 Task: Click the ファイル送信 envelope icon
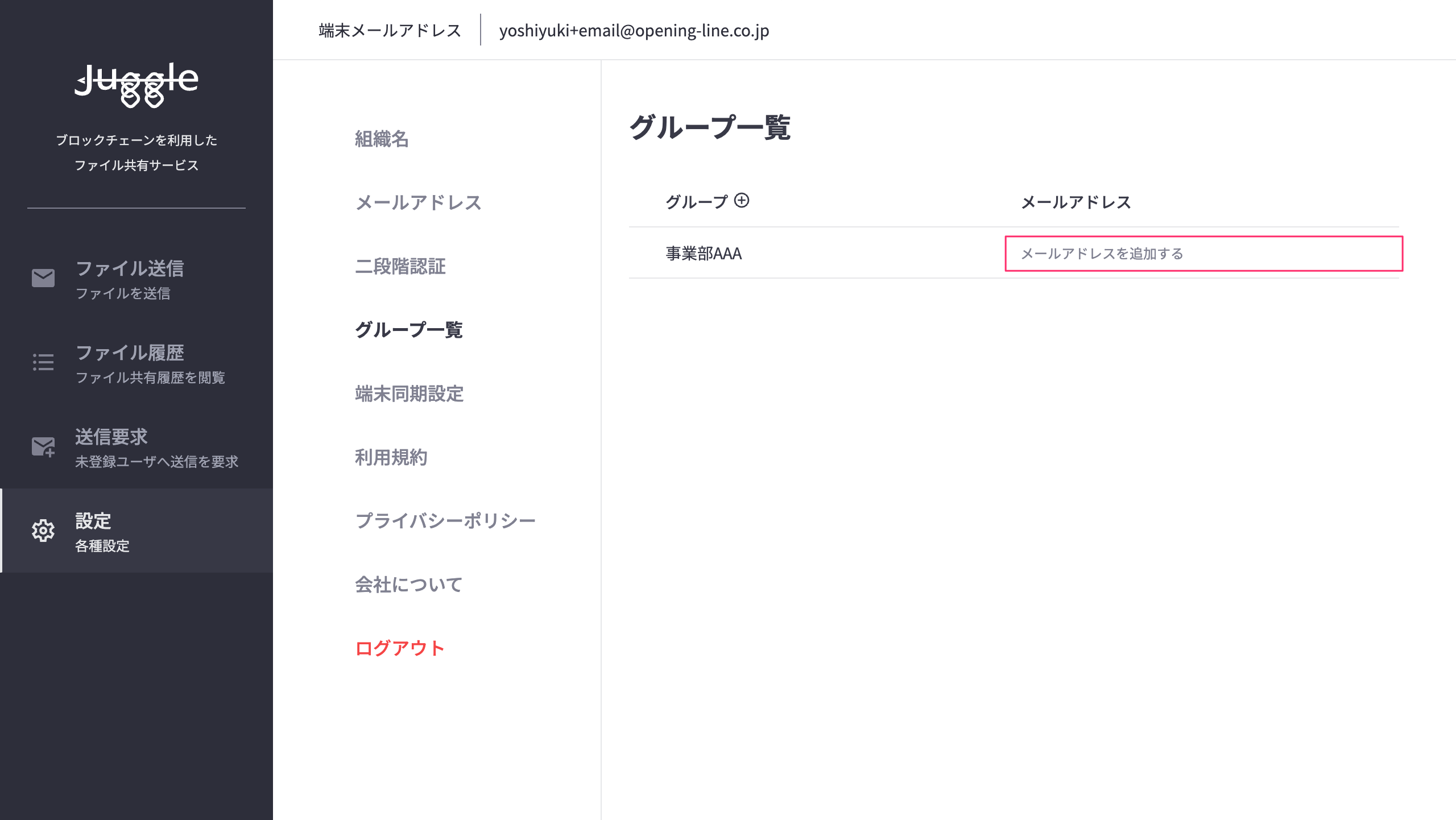[43, 278]
